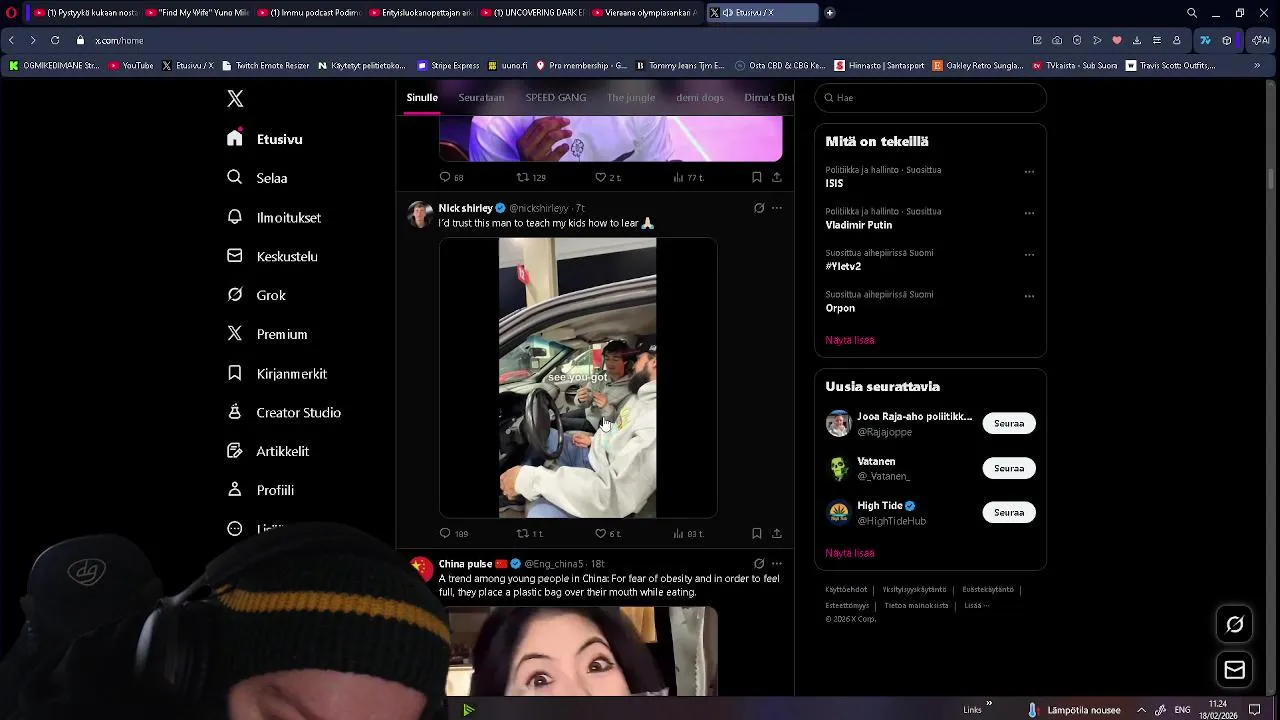The width and height of the screenshot is (1280, 720).
Task: Show hidden system tray icons
Action: point(1141,710)
